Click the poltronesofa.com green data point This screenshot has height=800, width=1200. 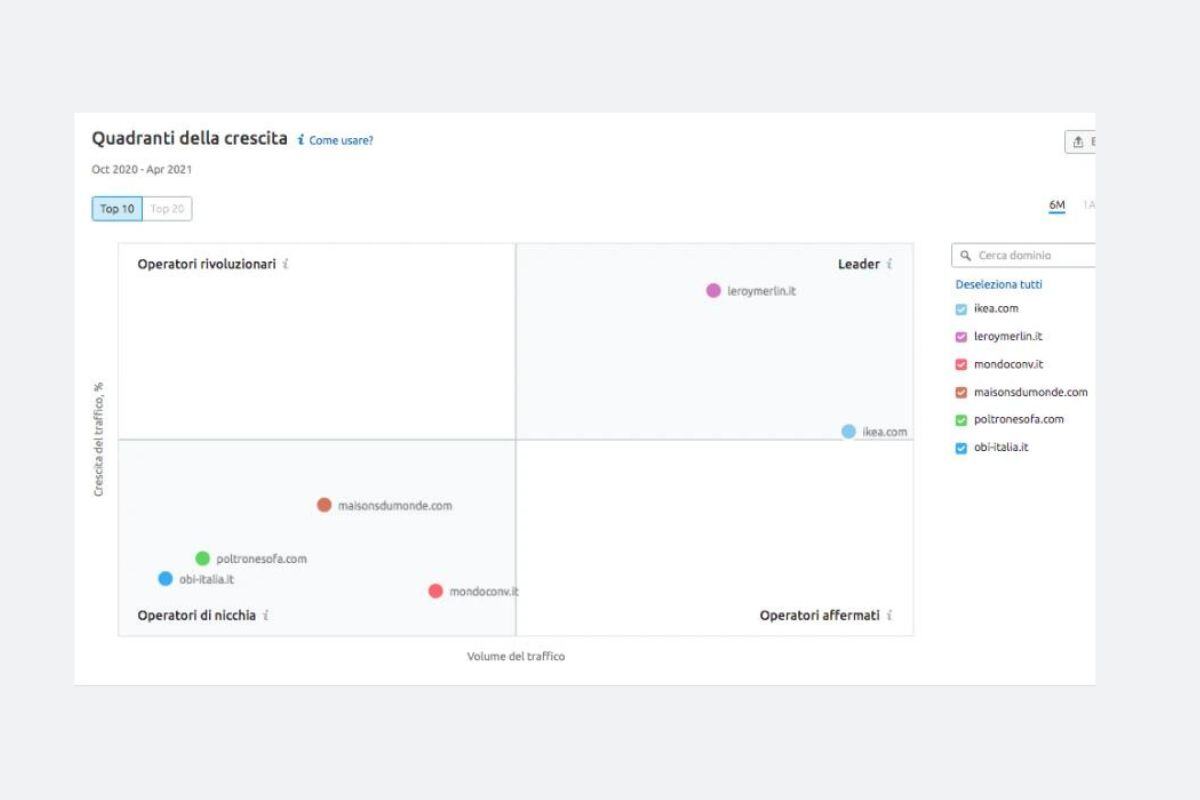tap(203, 559)
